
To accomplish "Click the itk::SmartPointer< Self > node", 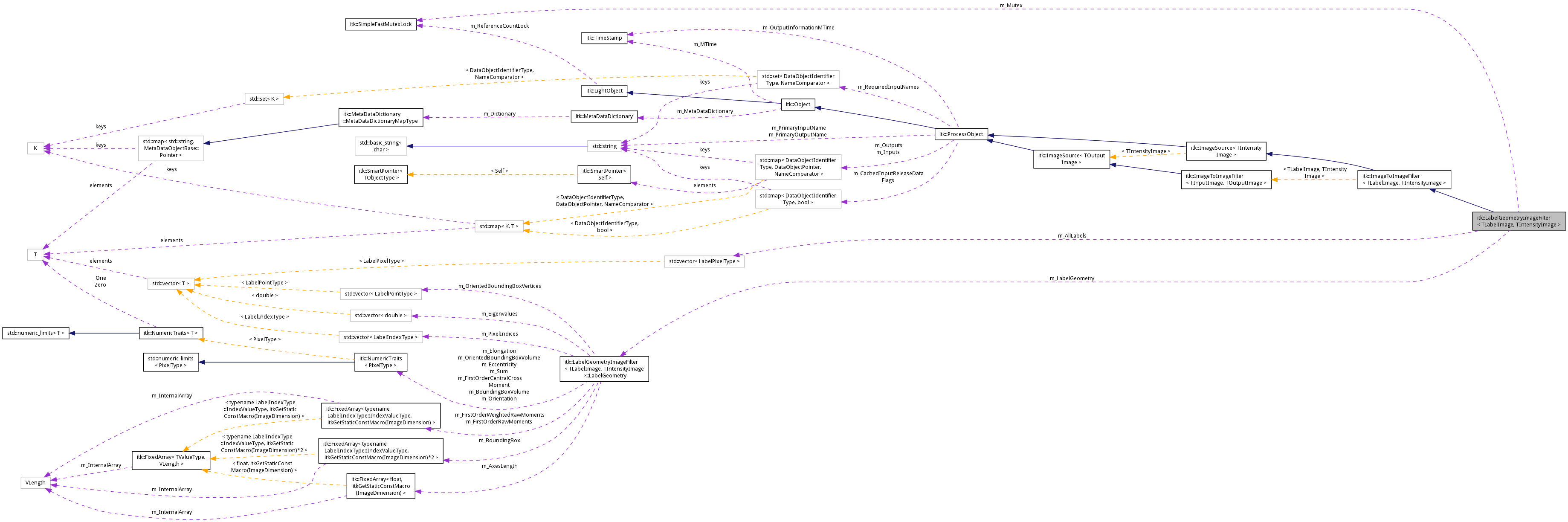I will tap(604, 174).
